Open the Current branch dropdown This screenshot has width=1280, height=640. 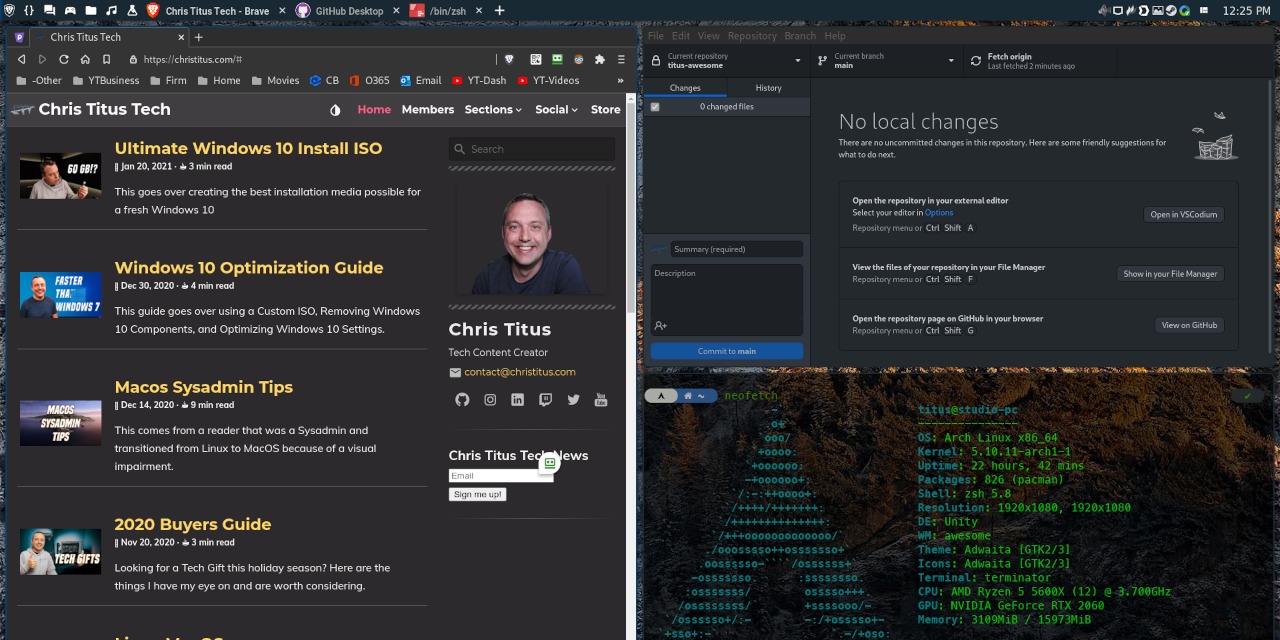885,61
